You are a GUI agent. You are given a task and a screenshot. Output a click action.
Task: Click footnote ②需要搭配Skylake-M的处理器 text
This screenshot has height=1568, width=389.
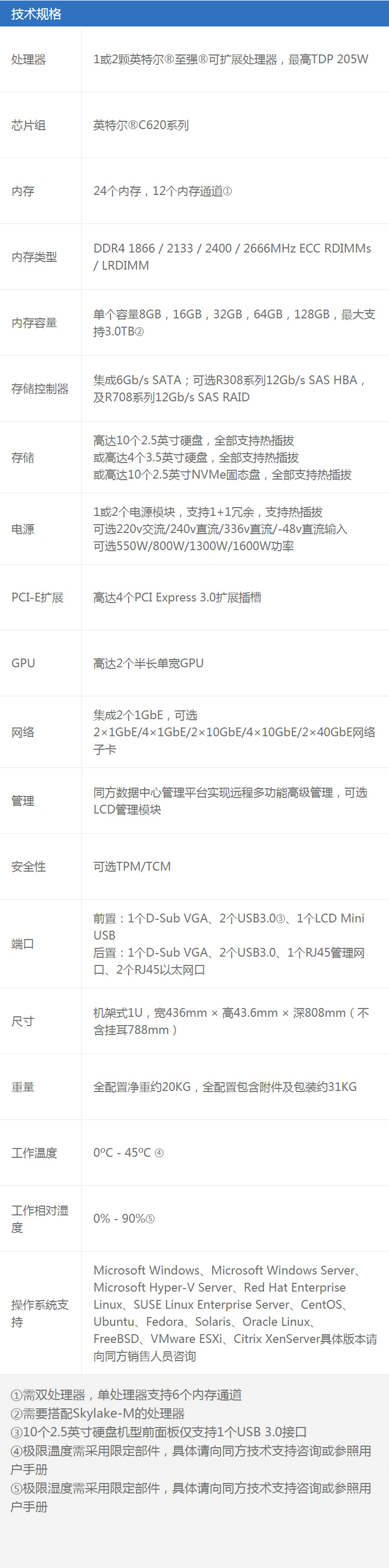coord(98,1413)
